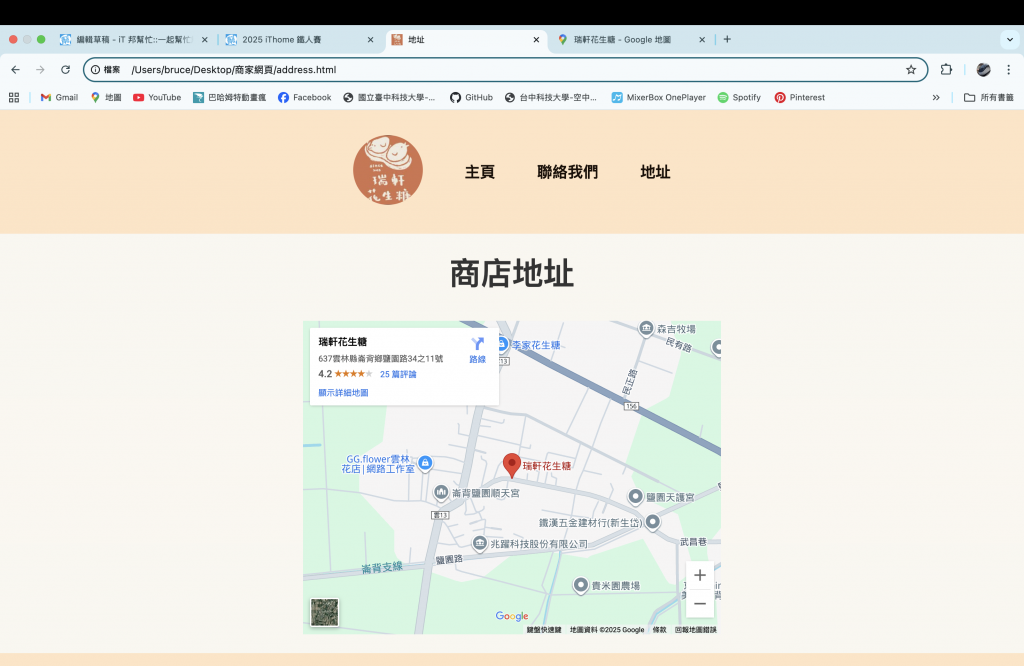This screenshot has width=1024, height=666.
Task: Go to 主頁 in the site navigation
Action: (x=480, y=172)
